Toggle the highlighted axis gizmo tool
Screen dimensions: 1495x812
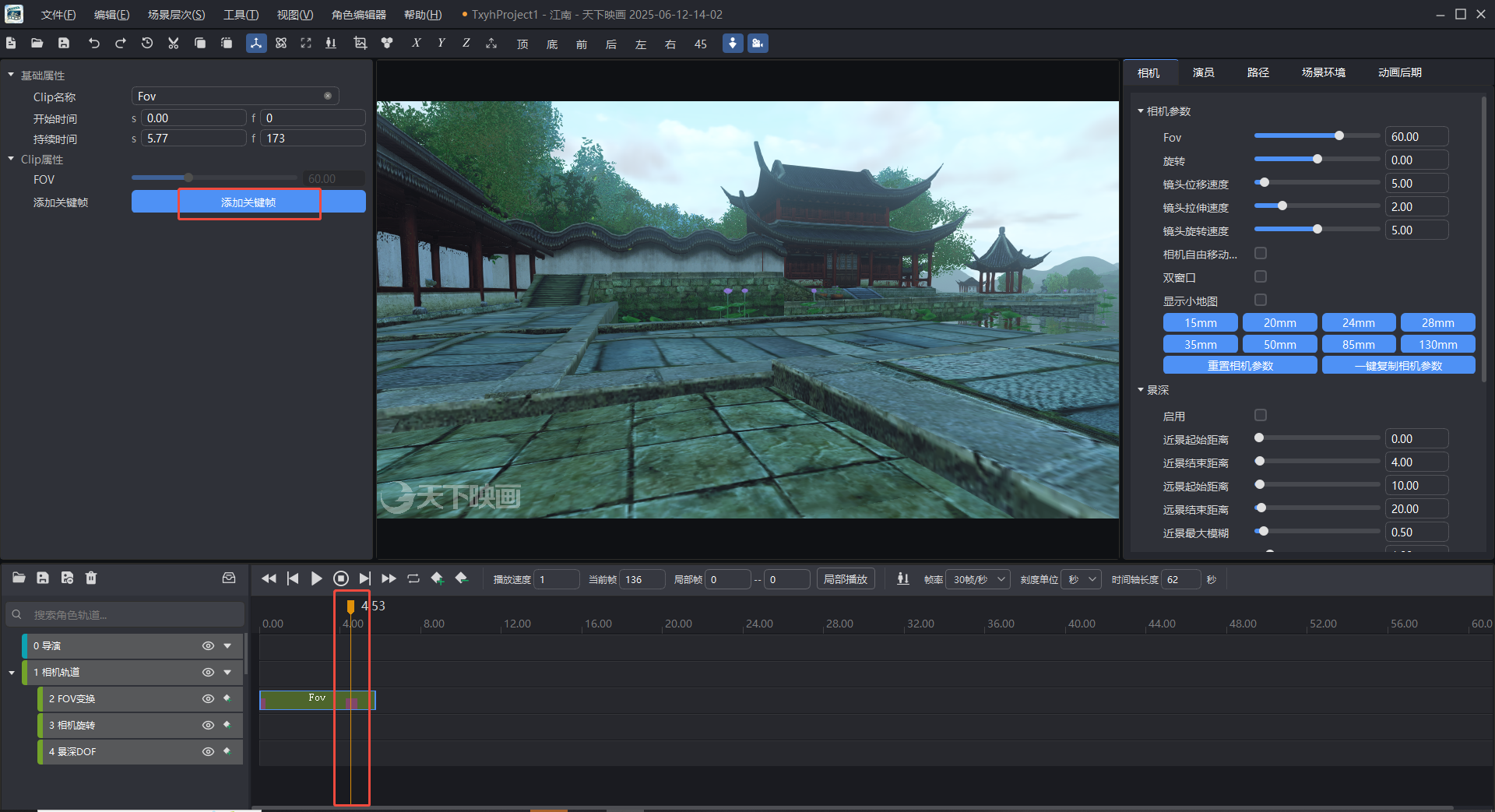coord(256,44)
